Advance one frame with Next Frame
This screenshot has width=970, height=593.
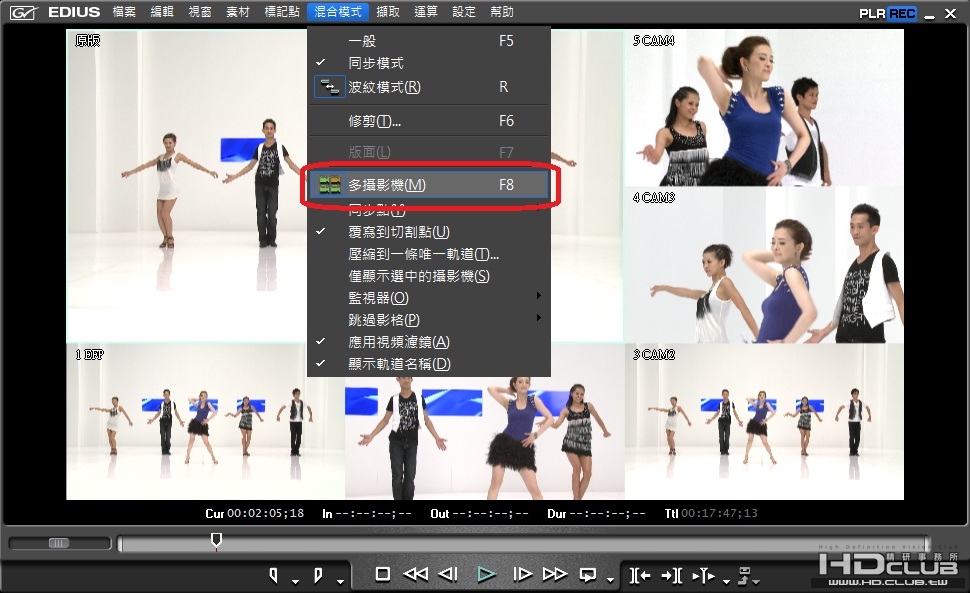(522, 574)
